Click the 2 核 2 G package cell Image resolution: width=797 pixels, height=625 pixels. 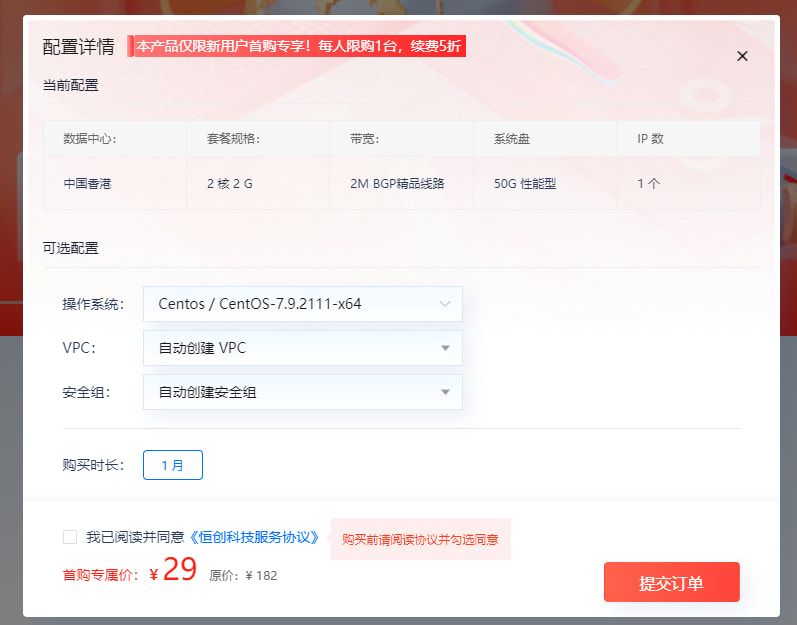pyautogui.click(x=258, y=183)
